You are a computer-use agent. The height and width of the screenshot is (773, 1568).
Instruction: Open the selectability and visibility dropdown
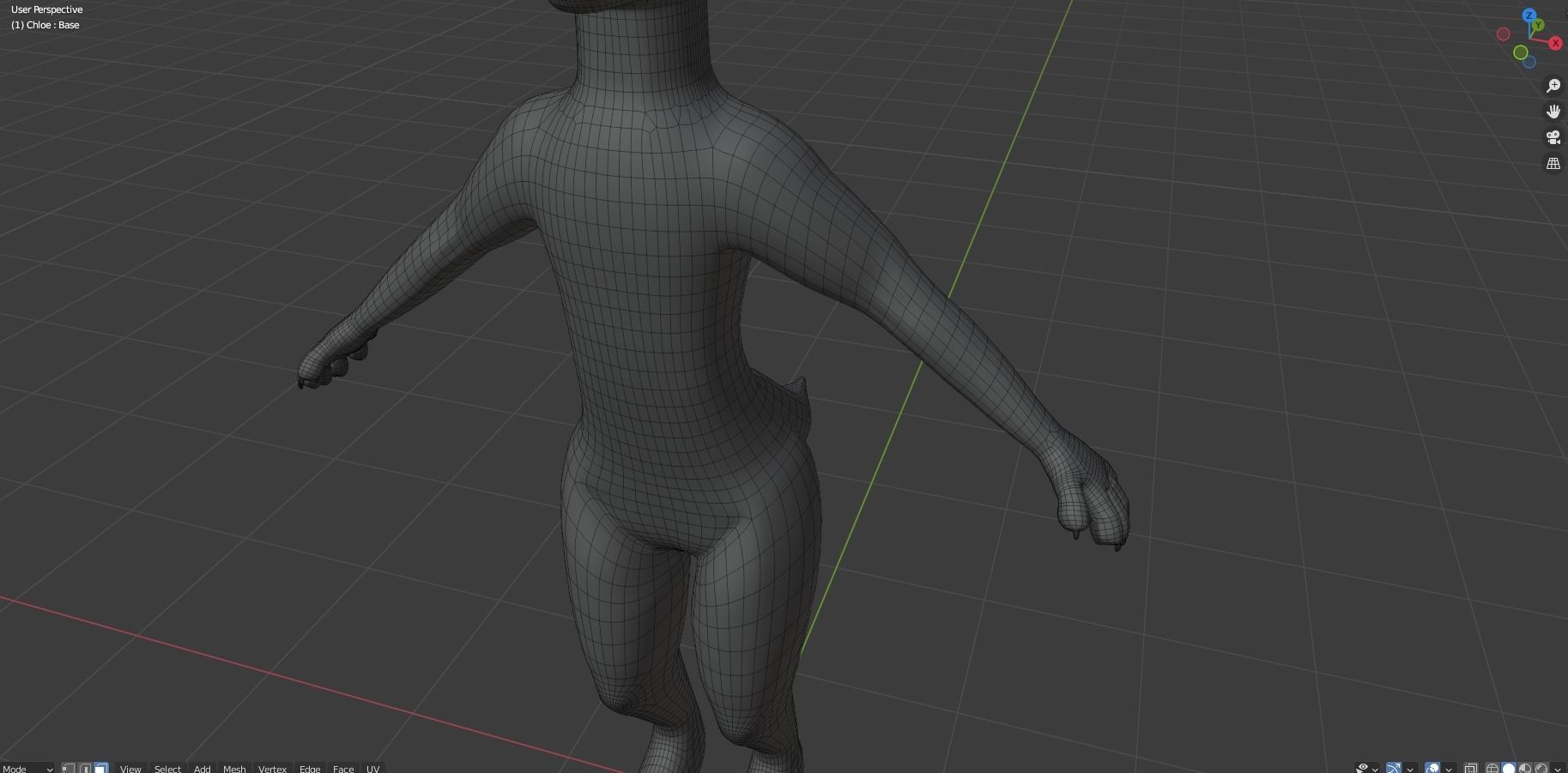click(x=1367, y=768)
